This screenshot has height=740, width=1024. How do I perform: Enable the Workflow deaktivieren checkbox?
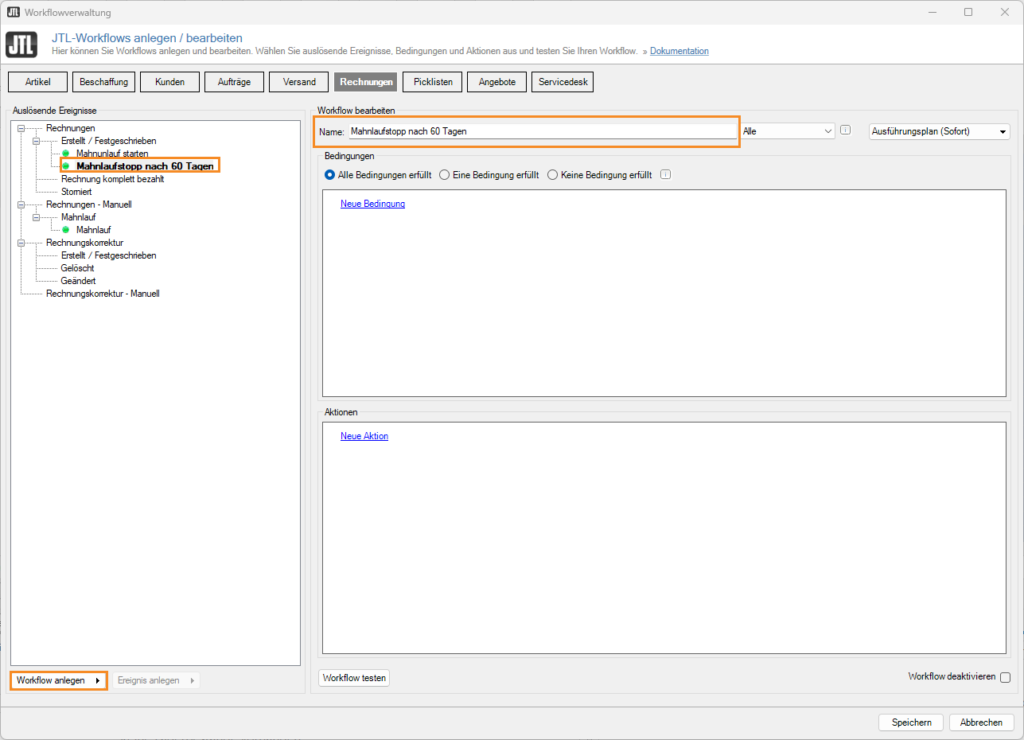[x=1004, y=677]
